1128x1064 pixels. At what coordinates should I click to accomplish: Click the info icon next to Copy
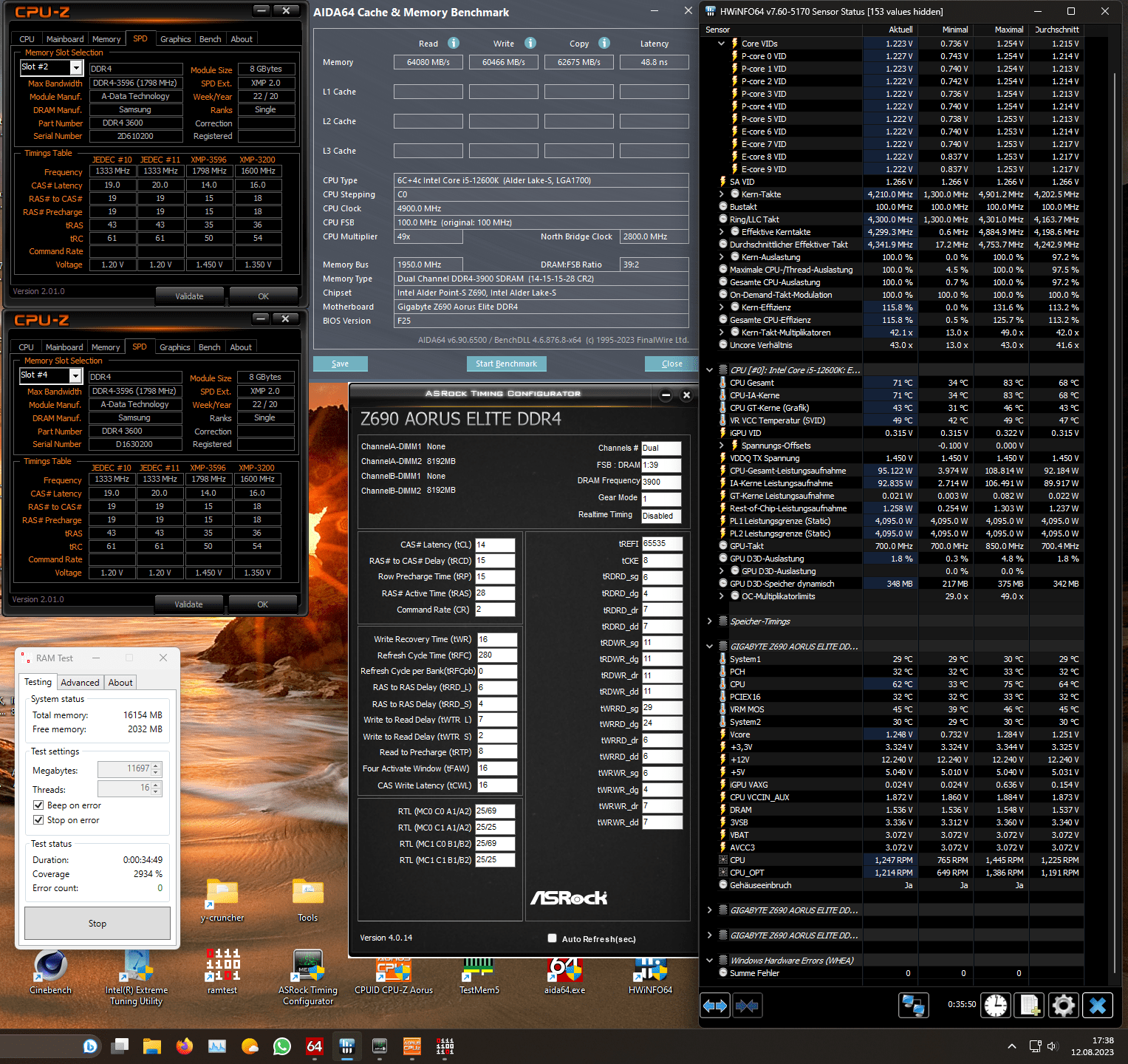[604, 43]
